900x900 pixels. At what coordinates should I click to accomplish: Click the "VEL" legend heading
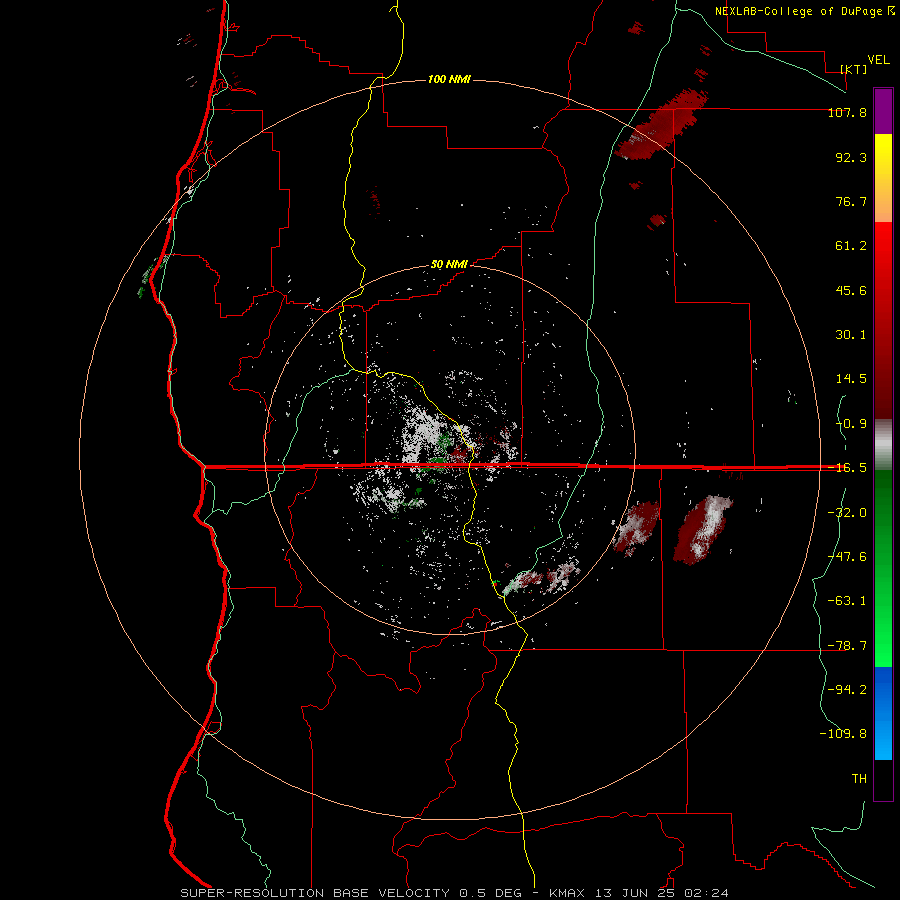coord(879,60)
